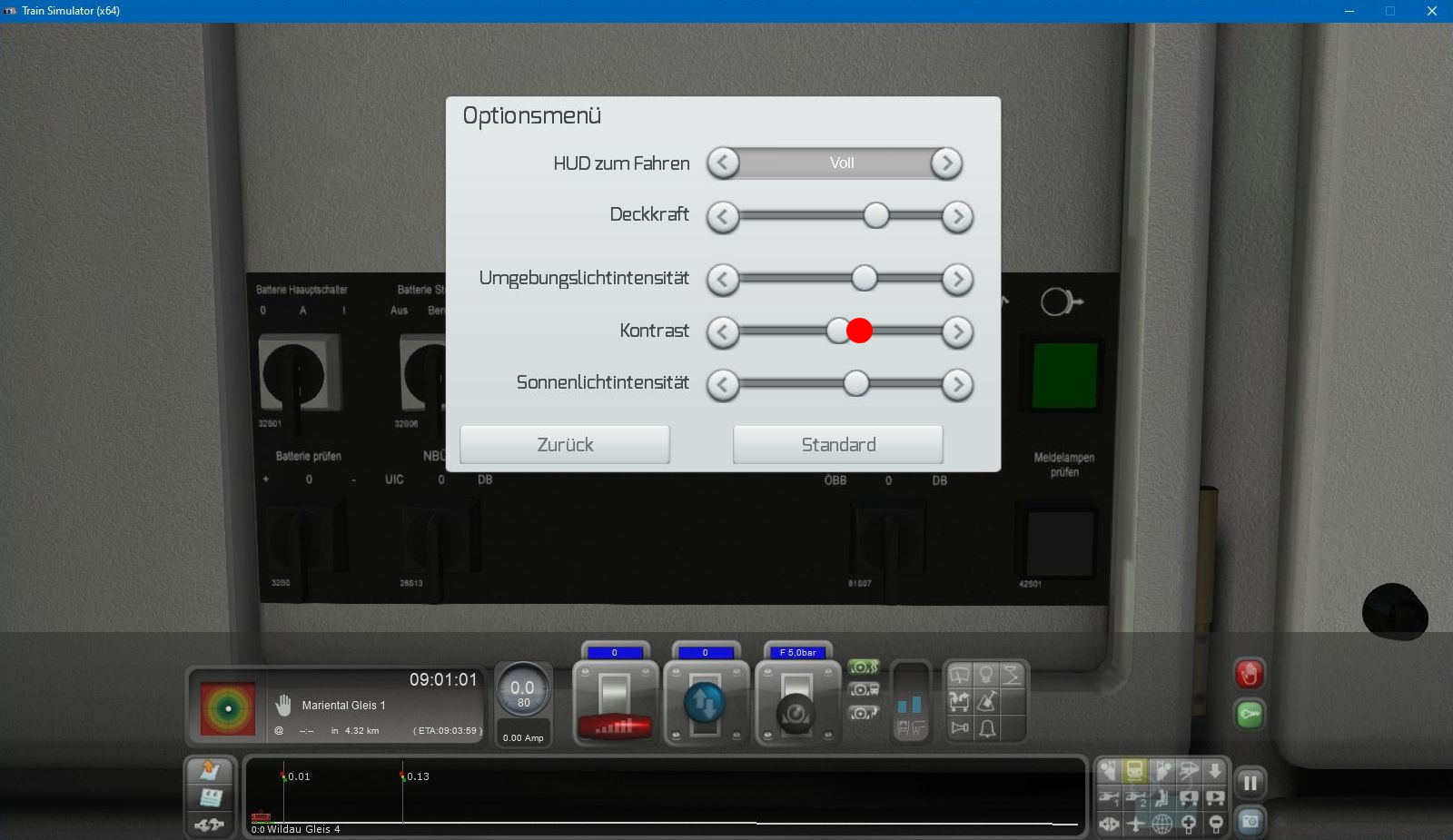Image resolution: width=1453 pixels, height=840 pixels.
Task: Click the Zurück button
Action: click(x=565, y=445)
